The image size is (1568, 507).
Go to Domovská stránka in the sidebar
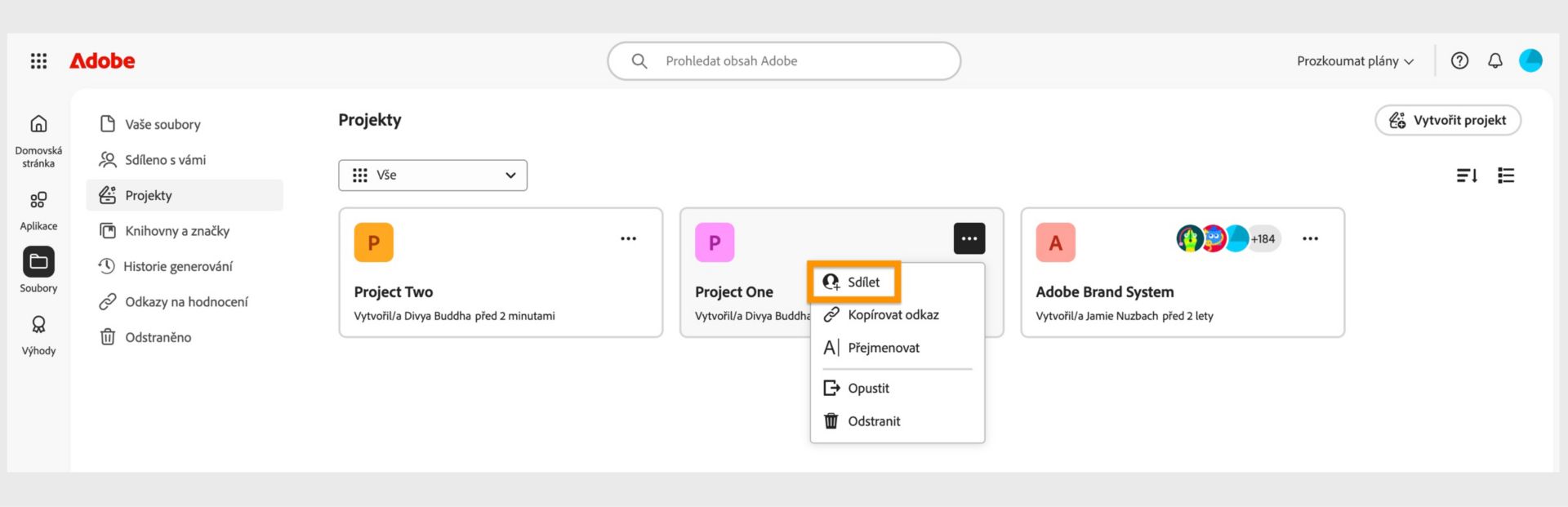click(x=38, y=140)
